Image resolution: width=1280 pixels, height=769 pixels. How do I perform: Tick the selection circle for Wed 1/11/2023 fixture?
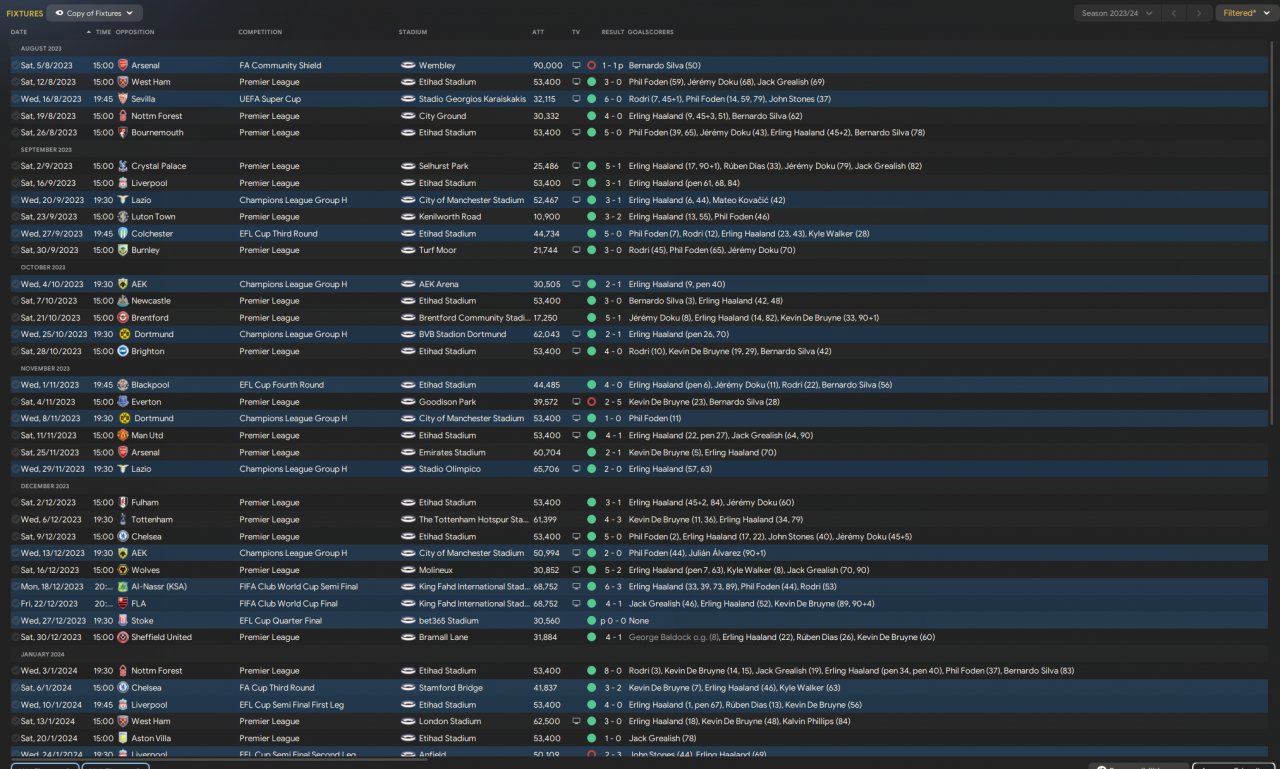pyautogui.click(x=15, y=385)
